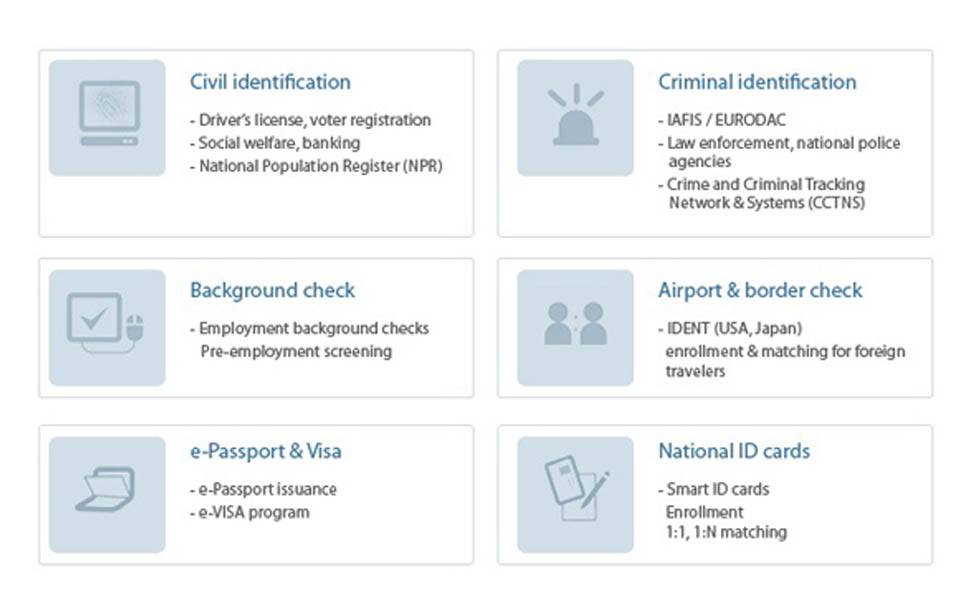The height and width of the screenshot is (615, 973).
Task: Click the two people Airport border icon
Action: point(575,328)
